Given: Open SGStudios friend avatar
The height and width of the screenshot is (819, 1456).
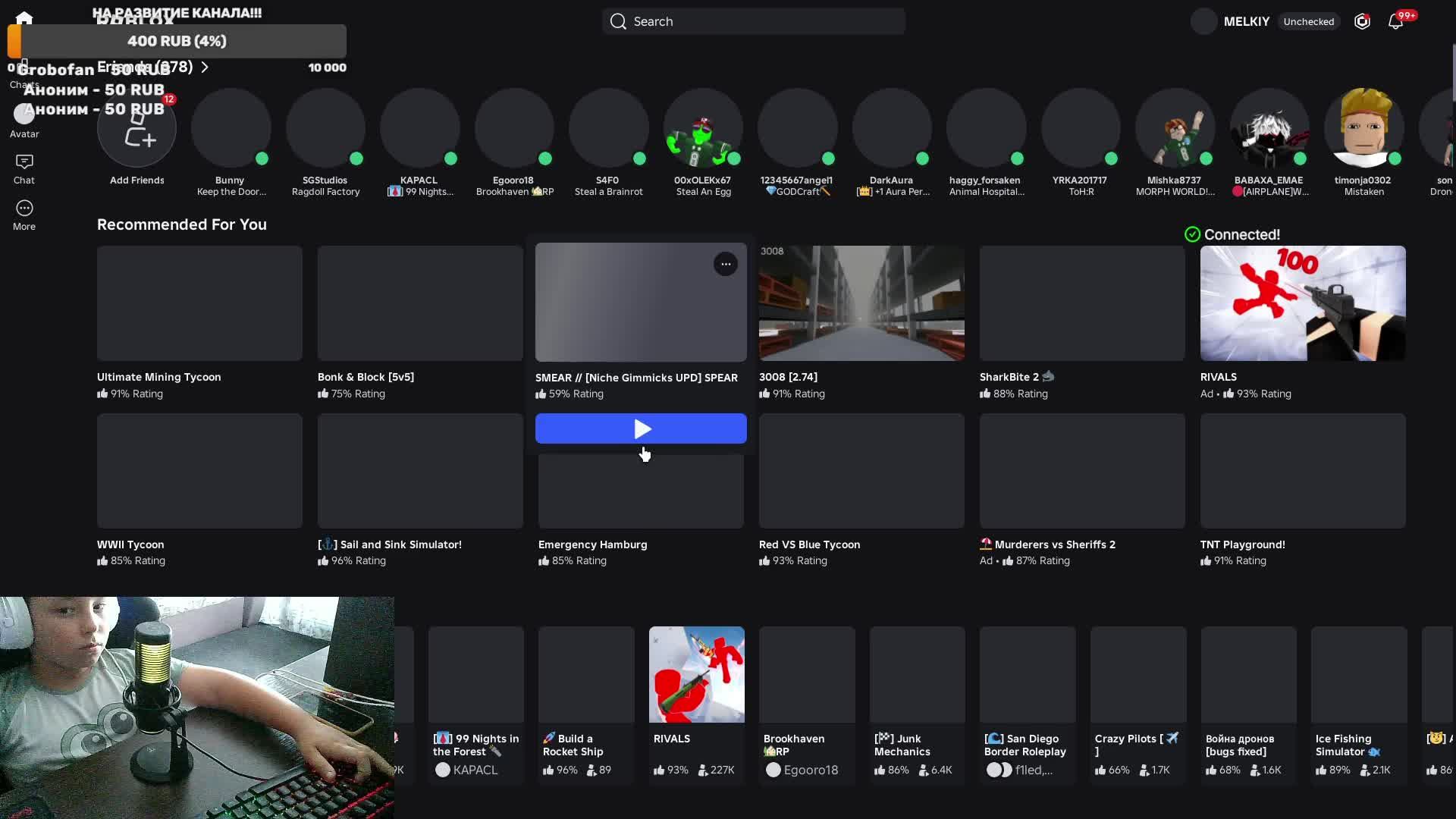Looking at the screenshot, I should pyautogui.click(x=325, y=127).
